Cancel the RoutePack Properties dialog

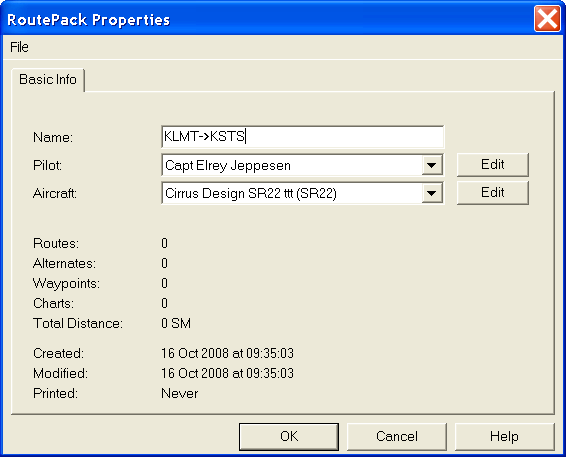click(397, 436)
